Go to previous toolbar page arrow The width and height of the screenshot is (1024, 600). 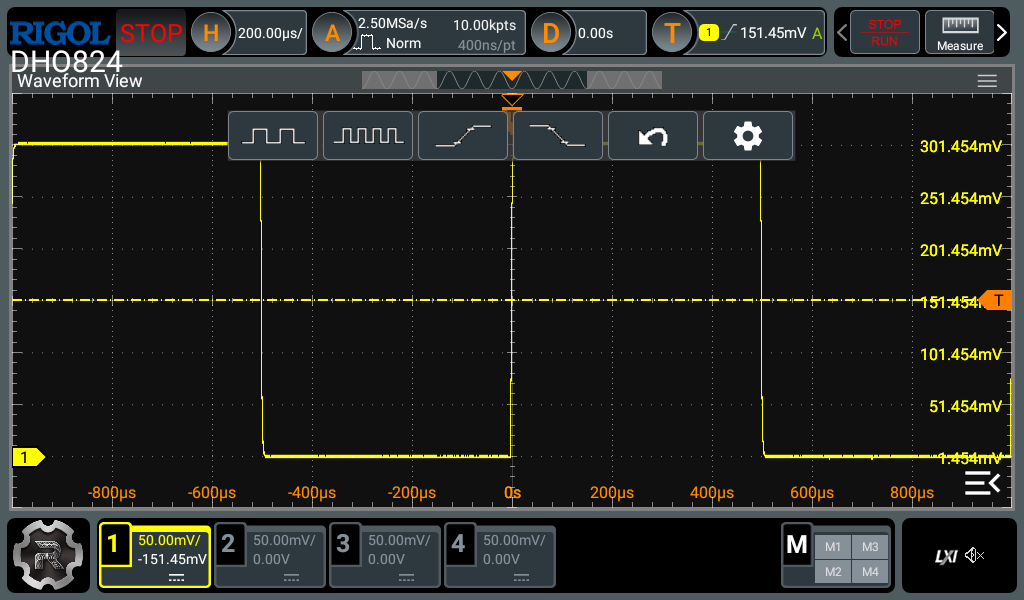(842, 33)
